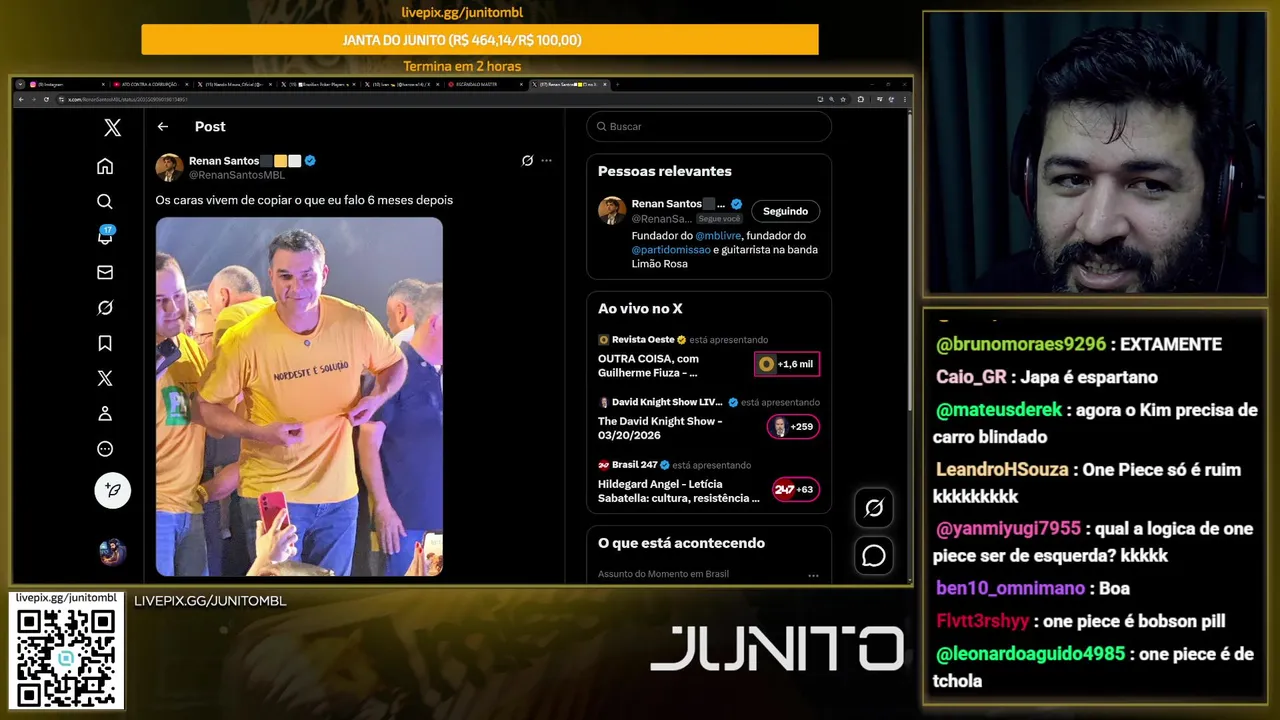Click the +259 listeners badge
The height and width of the screenshot is (720, 1280).
(793, 427)
